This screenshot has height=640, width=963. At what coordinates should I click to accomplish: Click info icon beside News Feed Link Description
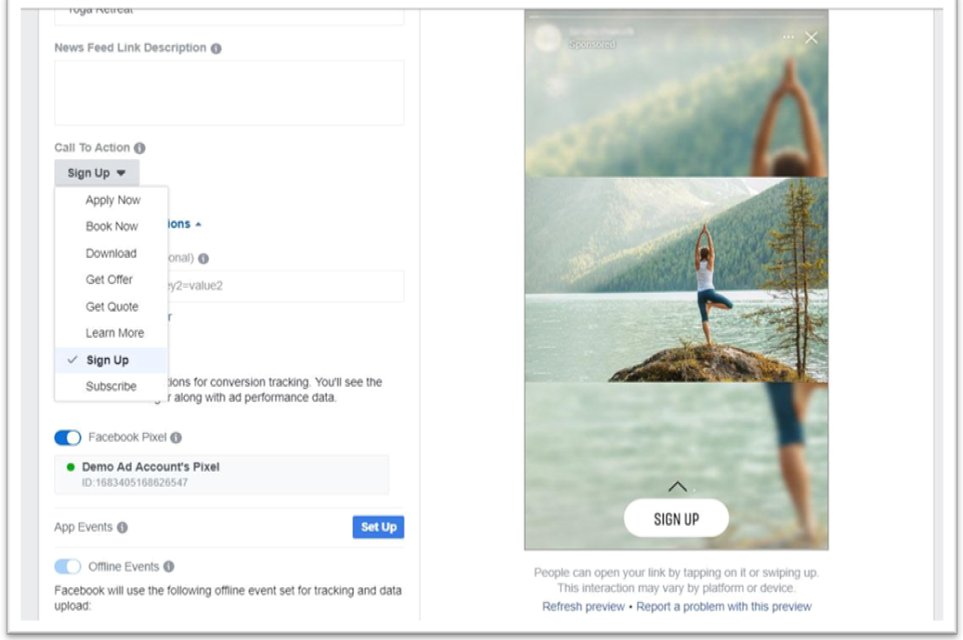click(x=216, y=49)
